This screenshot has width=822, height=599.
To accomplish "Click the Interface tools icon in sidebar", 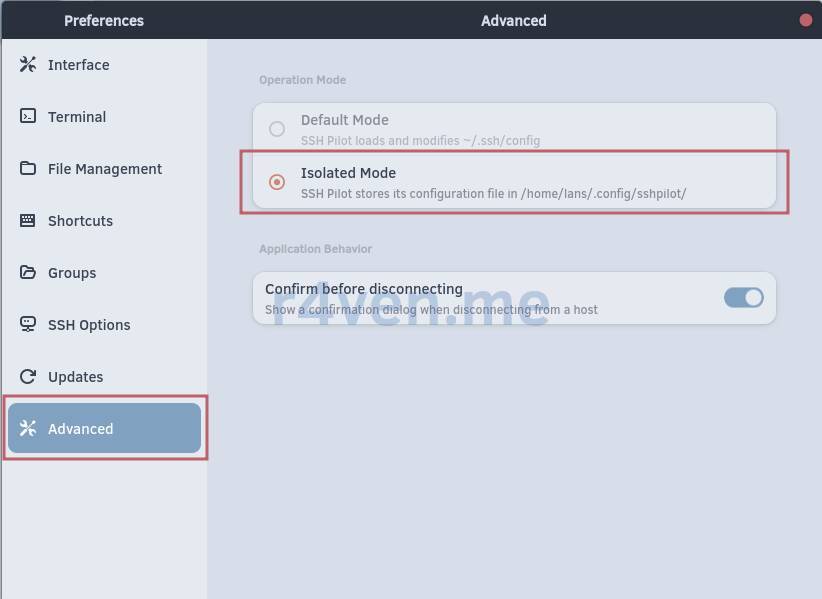I will 28,65.
